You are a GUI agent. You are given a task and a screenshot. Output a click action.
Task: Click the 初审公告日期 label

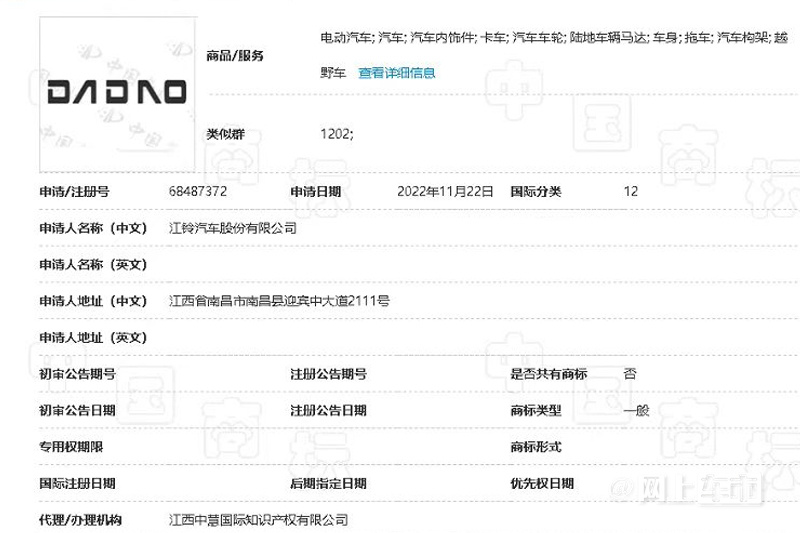[78, 411]
